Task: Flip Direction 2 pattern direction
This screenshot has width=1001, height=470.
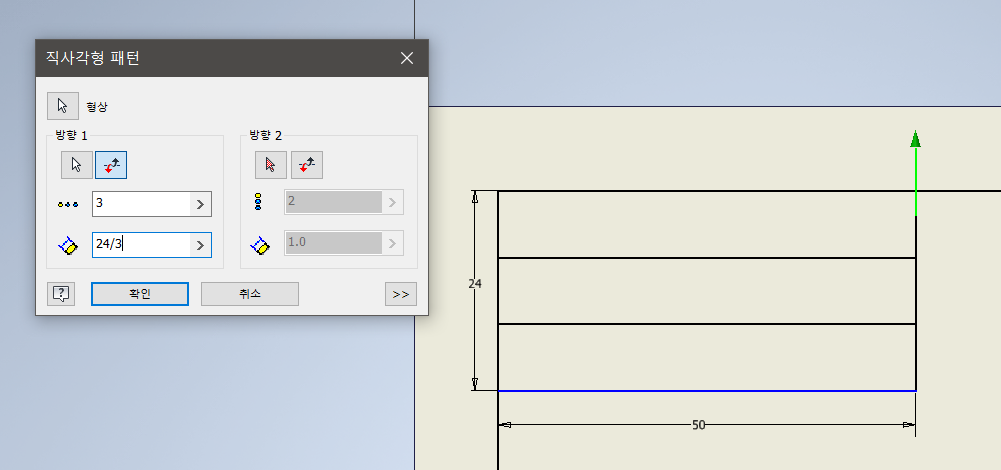Action: click(x=306, y=165)
